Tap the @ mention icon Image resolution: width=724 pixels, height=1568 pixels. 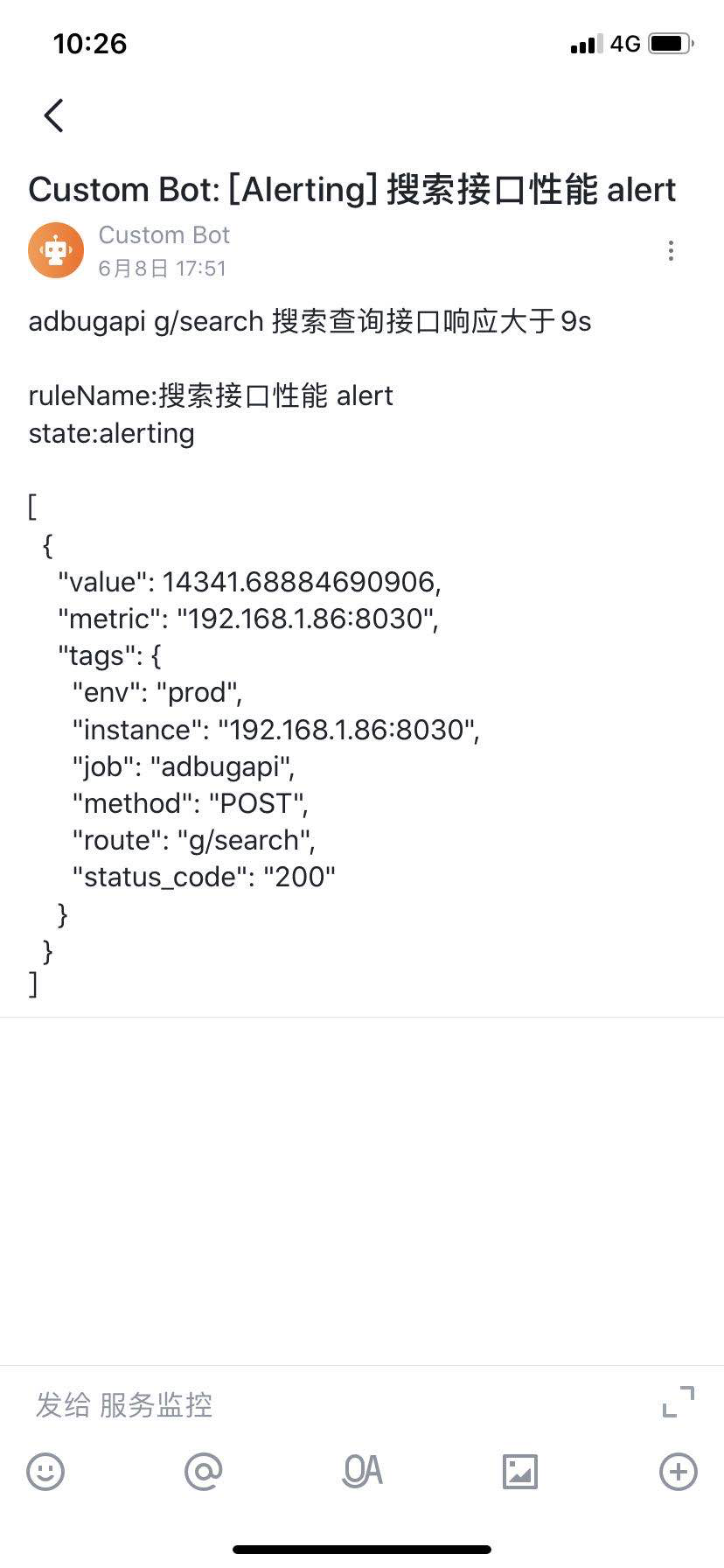(204, 1472)
